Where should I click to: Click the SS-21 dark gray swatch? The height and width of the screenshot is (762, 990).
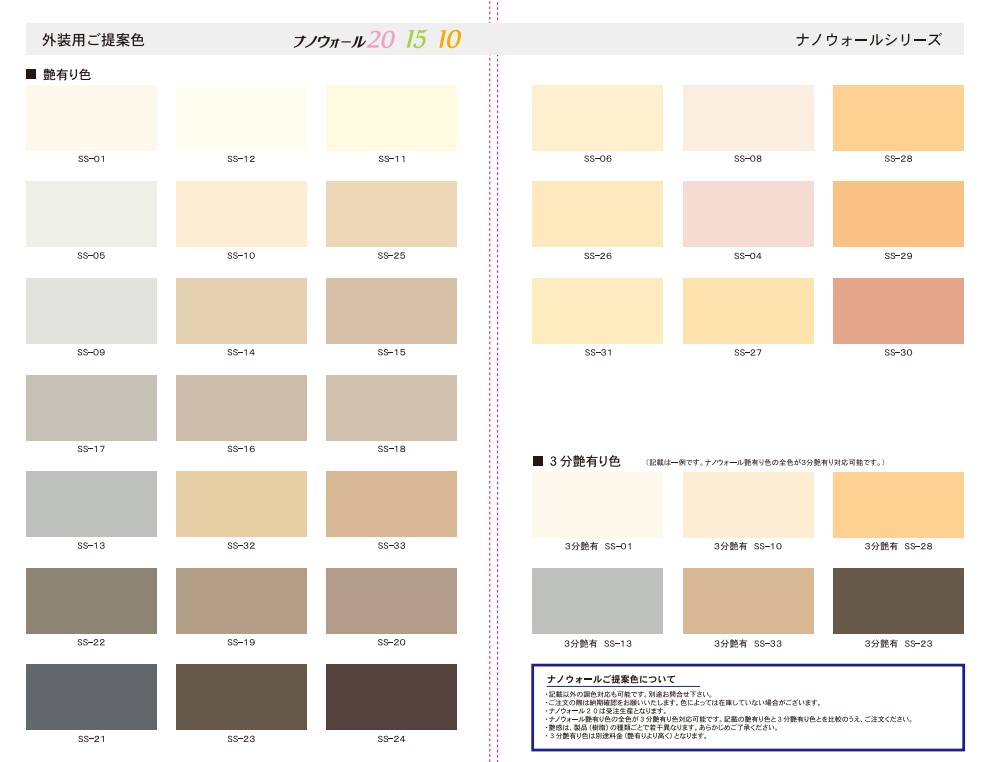coord(91,698)
